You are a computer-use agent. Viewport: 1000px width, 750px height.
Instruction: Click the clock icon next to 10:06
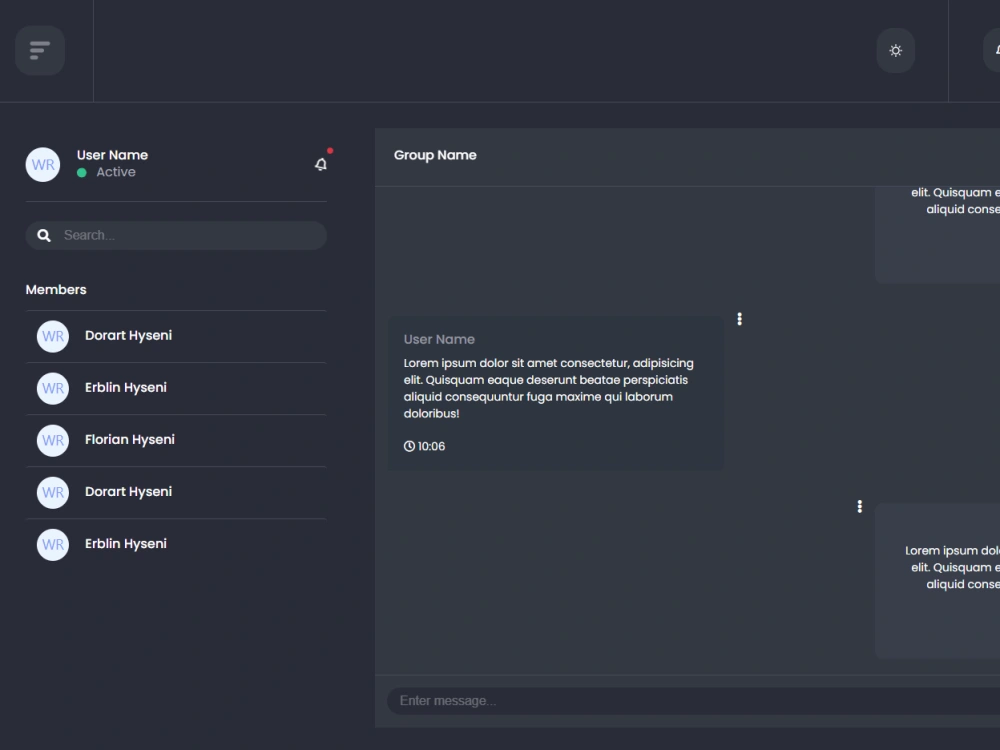[x=409, y=446]
